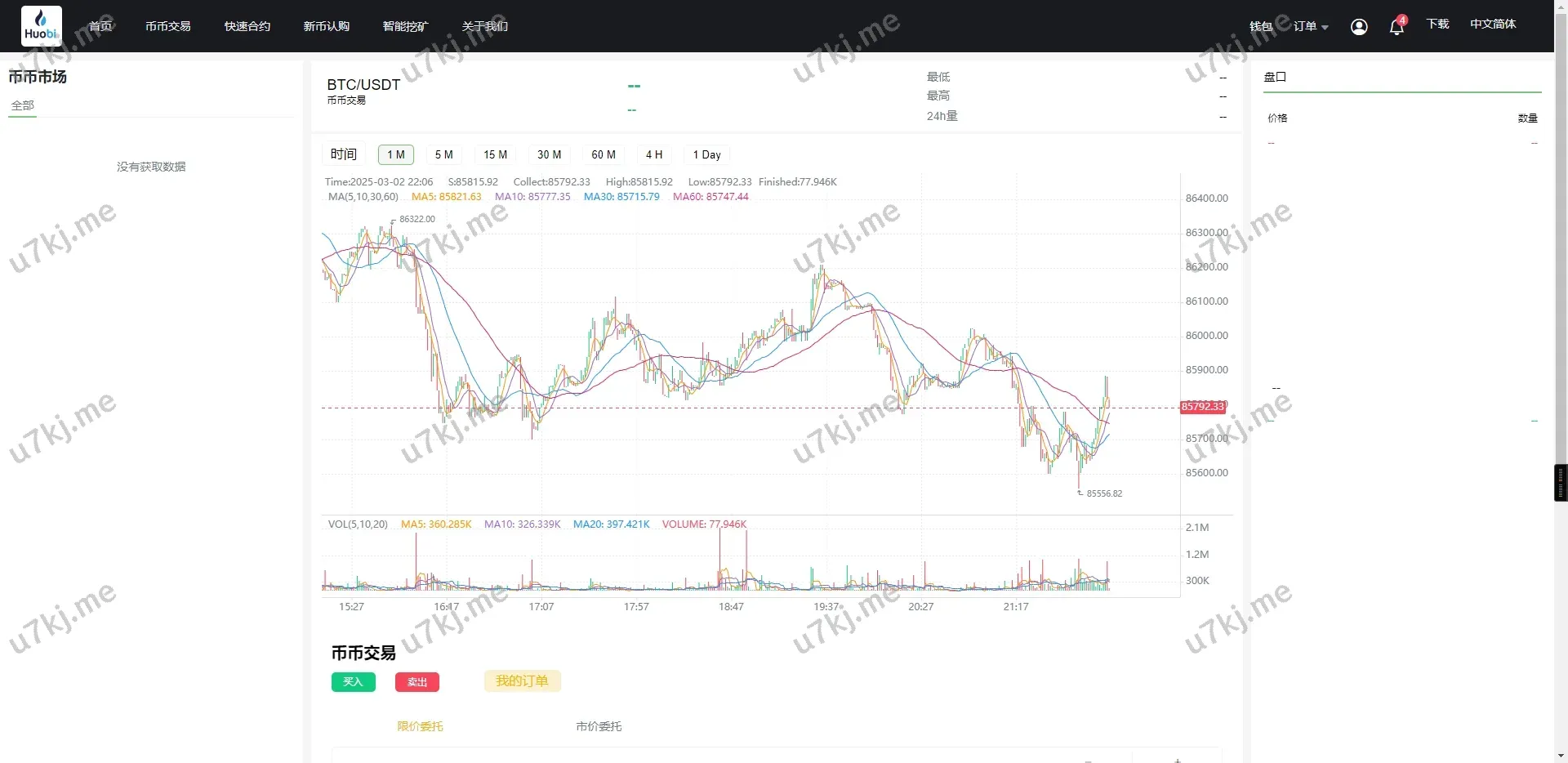Open 快速合约 from the top navigation
The width and height of the screenshot is (1568, 763).
[x=247, y=26]
